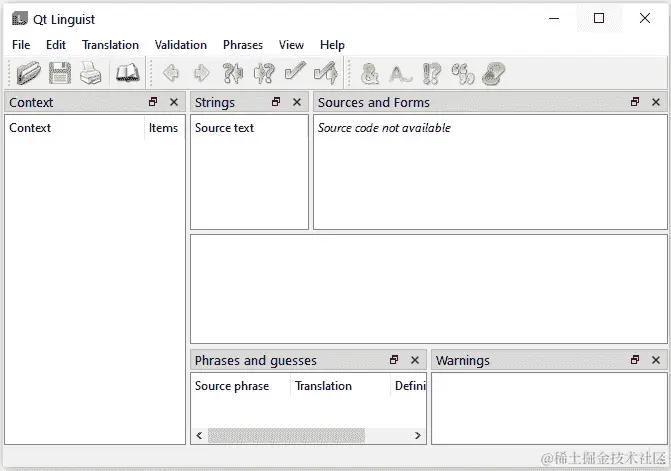671x471 pixels.
Task: Sort by Items column header
Action: [x=164, y=127]
